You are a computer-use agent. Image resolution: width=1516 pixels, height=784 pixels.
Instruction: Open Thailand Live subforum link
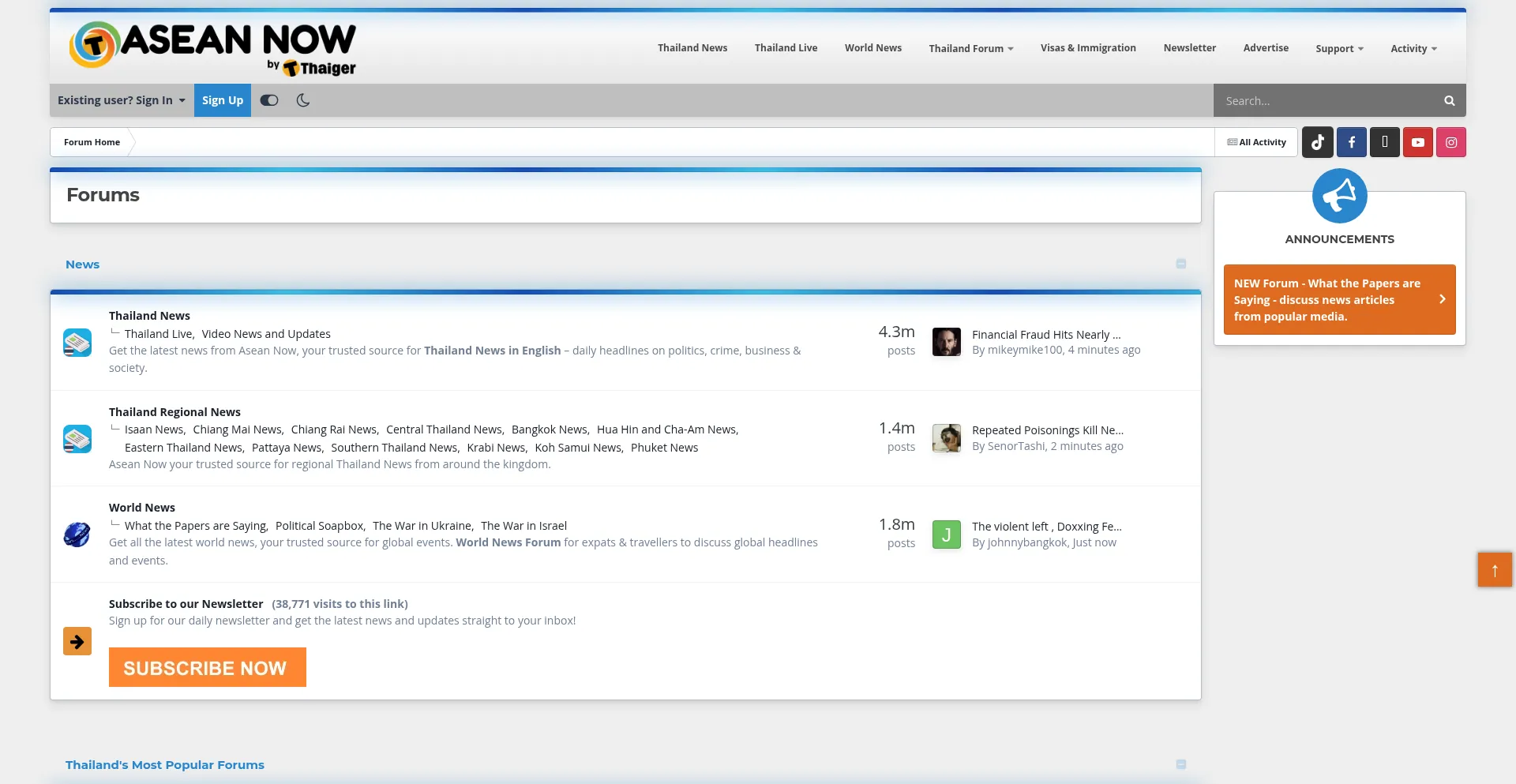158,334
